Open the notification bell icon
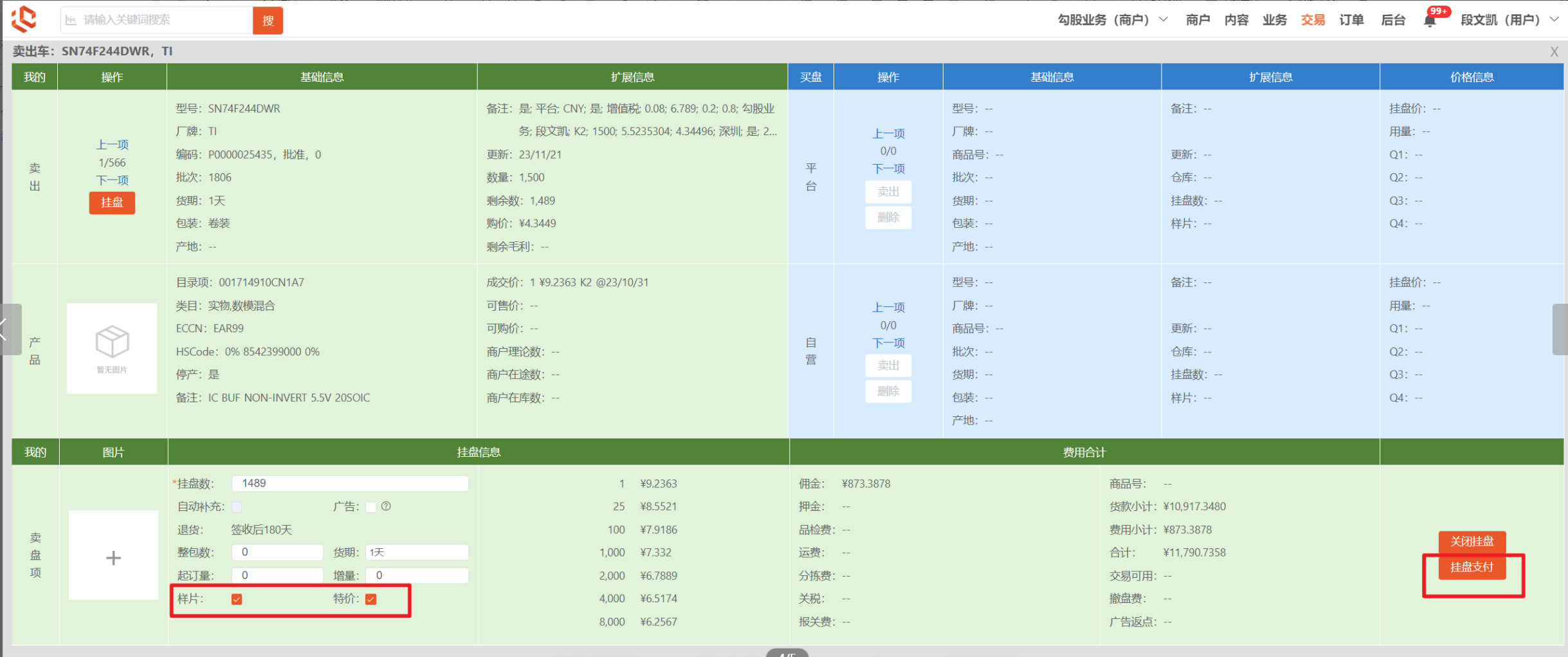 tap(1429, 21)
